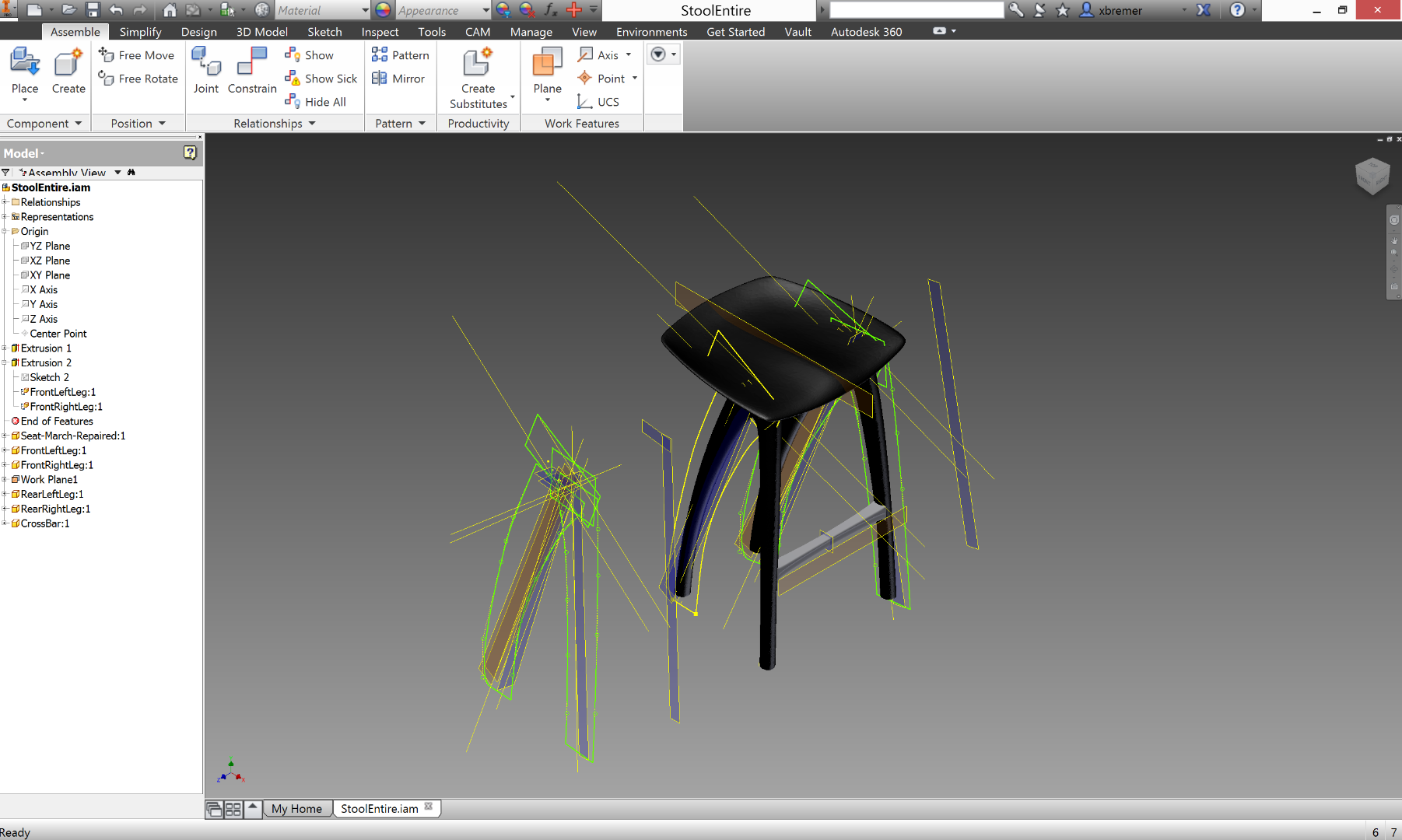Image resolution: width=1402 pixels, height=840 pixels.
Task: Close the StoolEntire.iam document tab
Action: 429,807
